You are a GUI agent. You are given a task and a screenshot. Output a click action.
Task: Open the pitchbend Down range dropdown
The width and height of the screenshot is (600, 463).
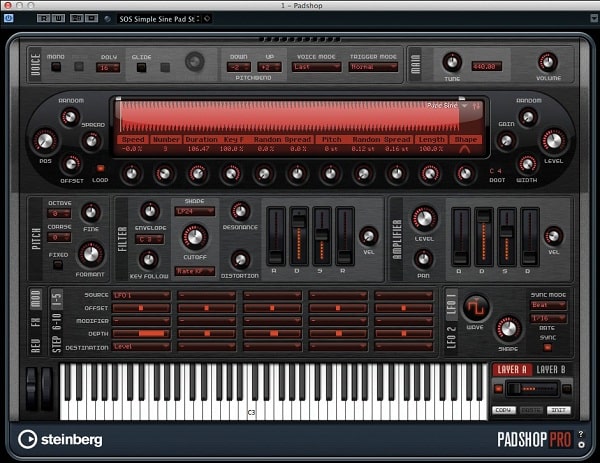pos(239,67)
